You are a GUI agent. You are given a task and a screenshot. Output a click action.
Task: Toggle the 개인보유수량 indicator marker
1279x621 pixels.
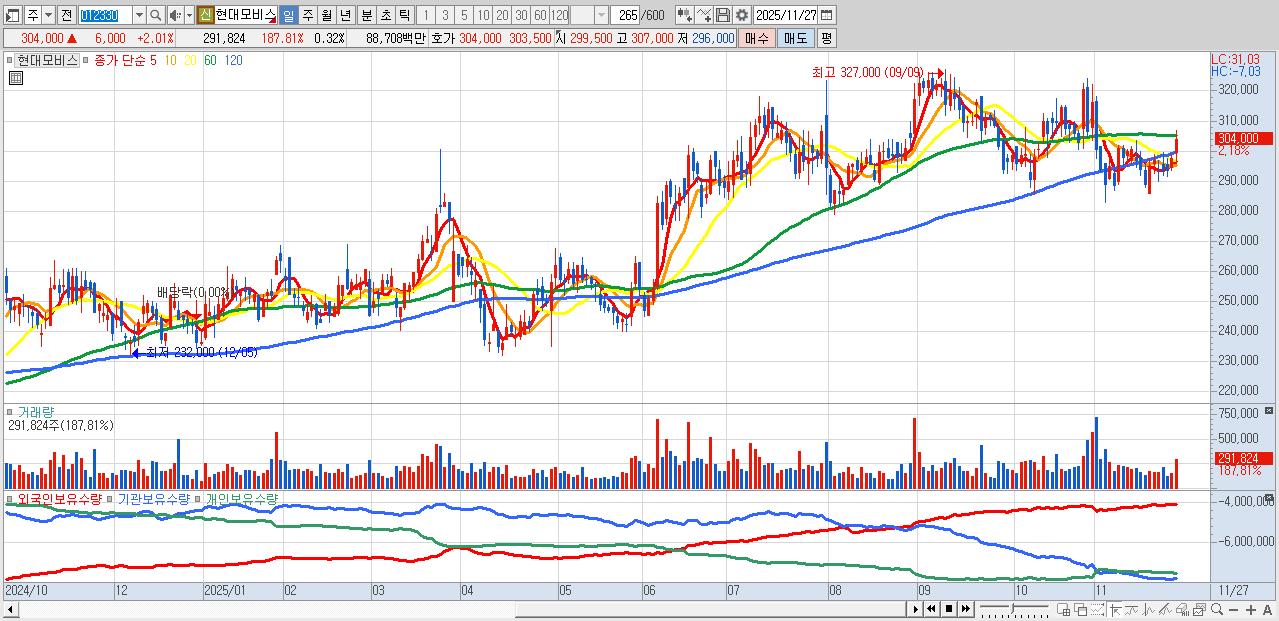[x=198, y=498]
